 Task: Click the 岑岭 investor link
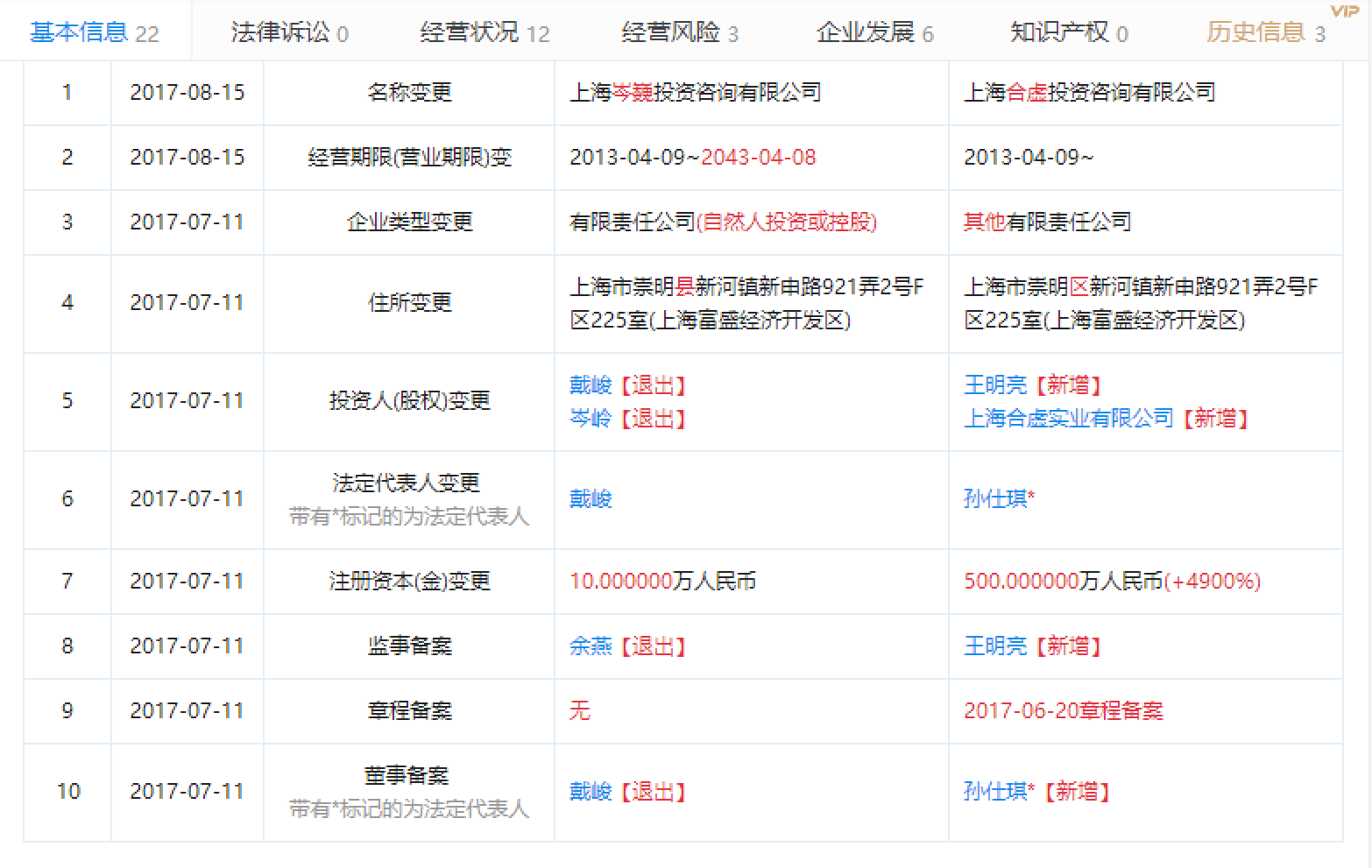591,418
